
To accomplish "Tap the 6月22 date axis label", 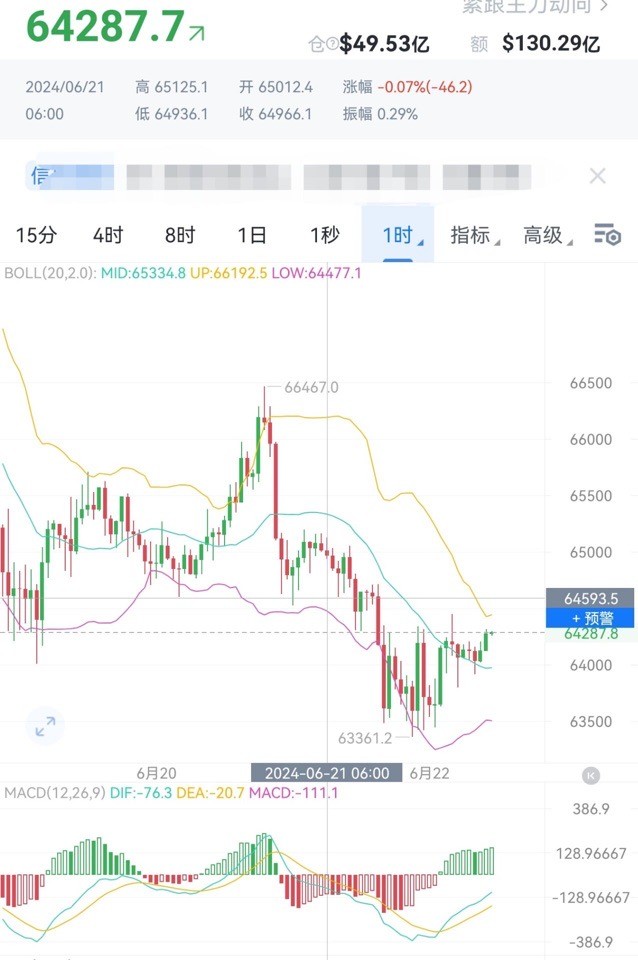I will pos(429,773).
